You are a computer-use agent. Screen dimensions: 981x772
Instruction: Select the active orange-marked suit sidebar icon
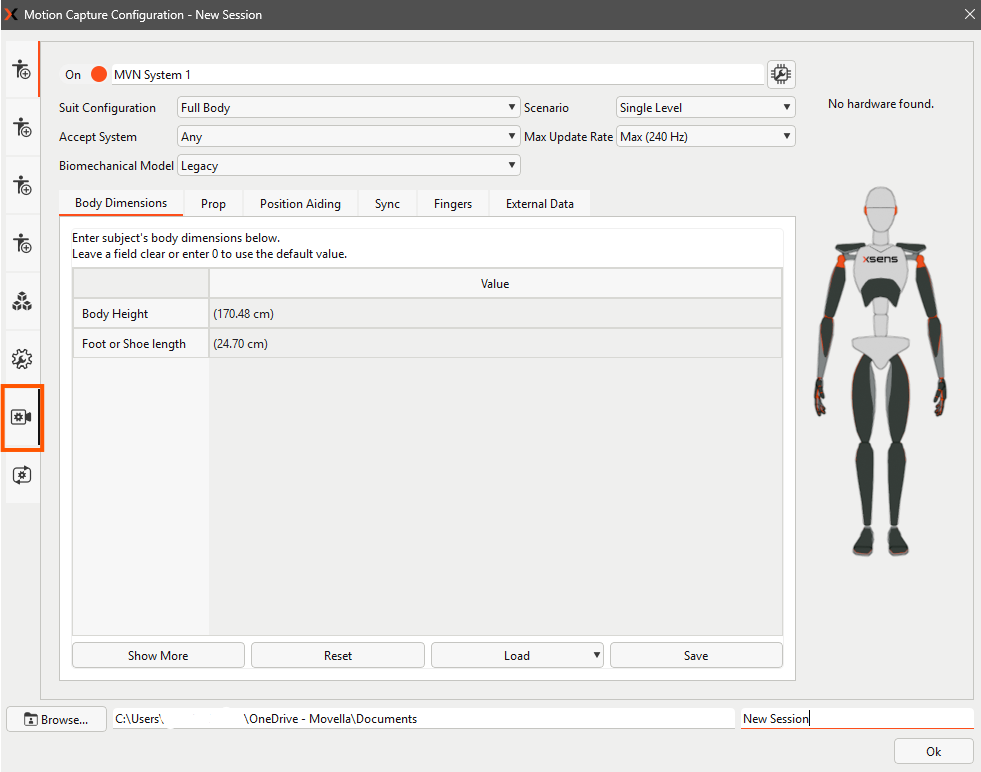click(x=22, y=69)
